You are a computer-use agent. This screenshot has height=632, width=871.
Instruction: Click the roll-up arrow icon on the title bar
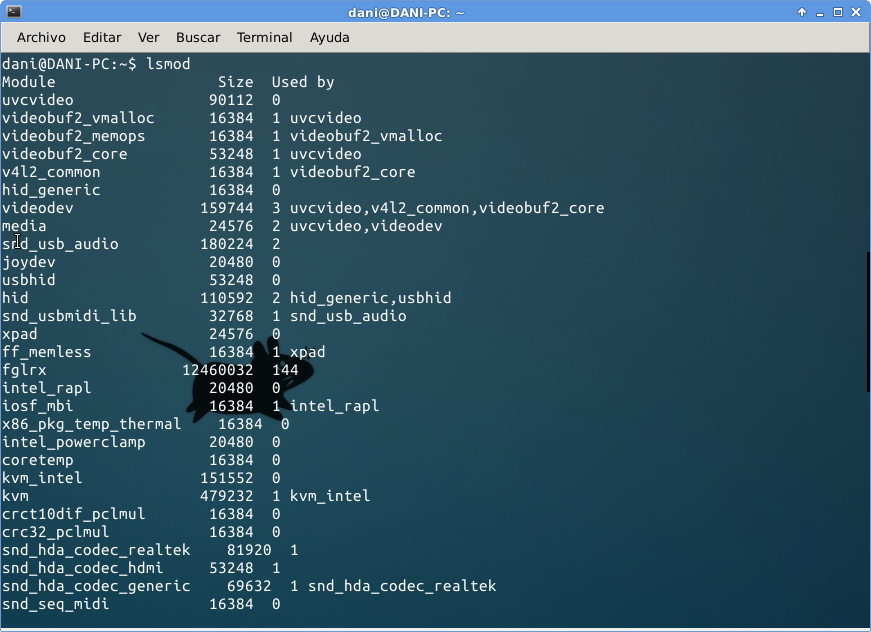(x=802, y=11)
